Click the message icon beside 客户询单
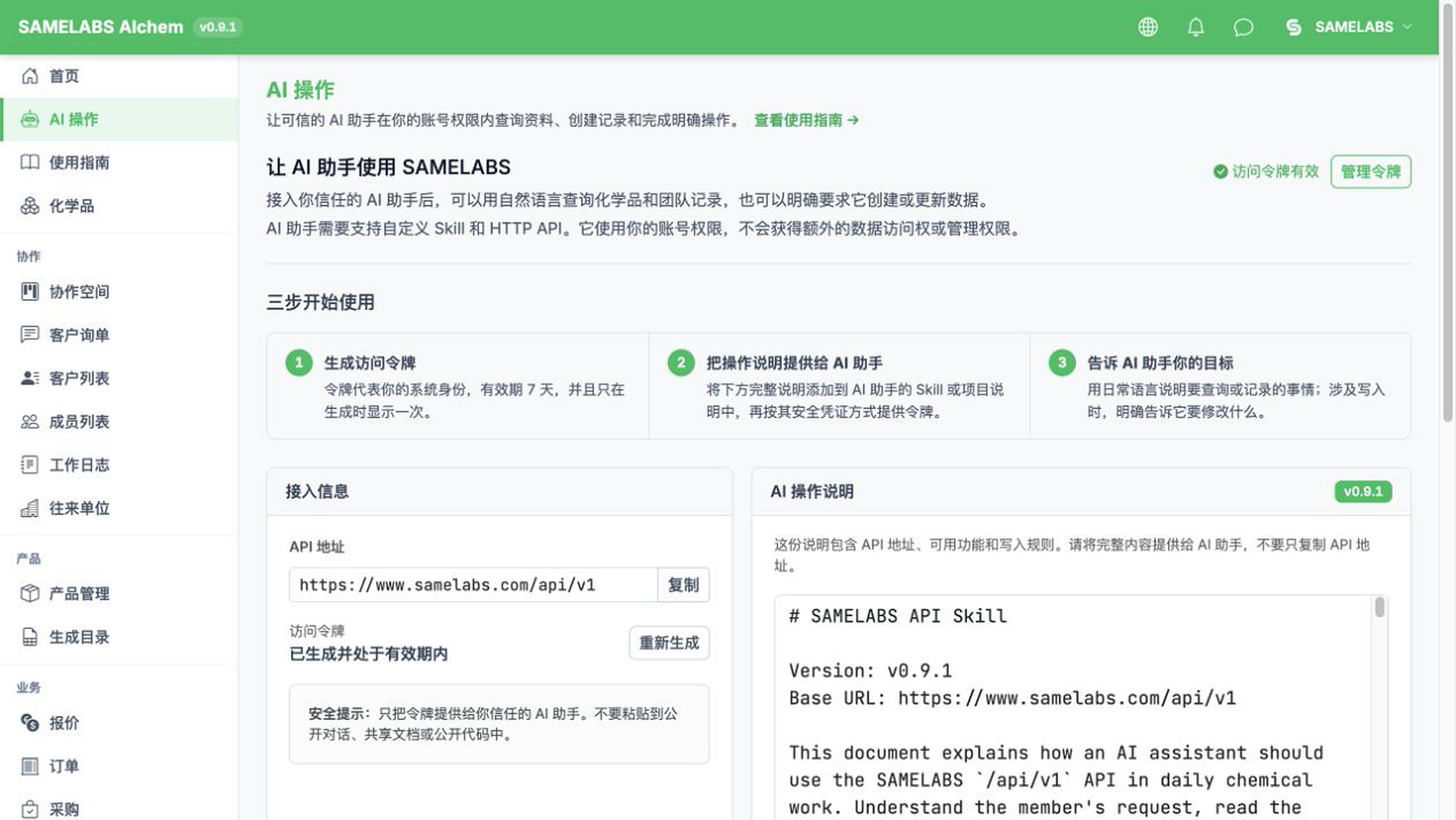1456x820 pixels. pyautogui.click(x=30, y=335)
